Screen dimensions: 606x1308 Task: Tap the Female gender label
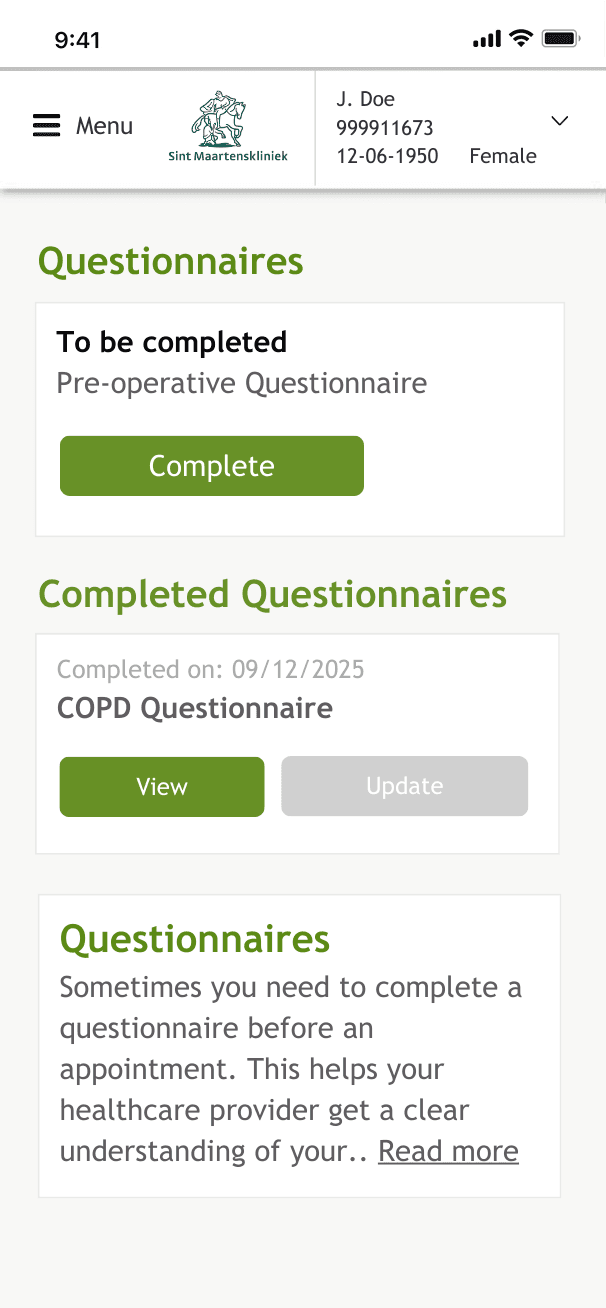tap(503, 156)
